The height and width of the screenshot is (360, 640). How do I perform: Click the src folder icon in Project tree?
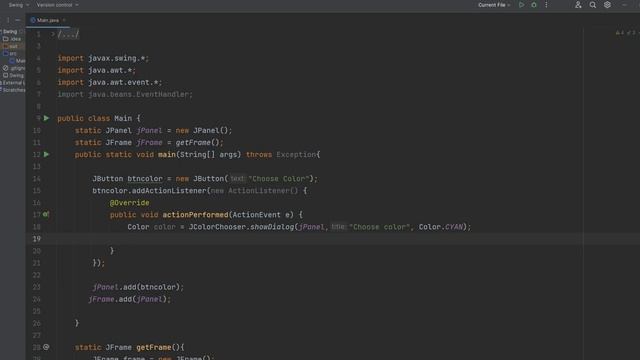pos(6,53)
